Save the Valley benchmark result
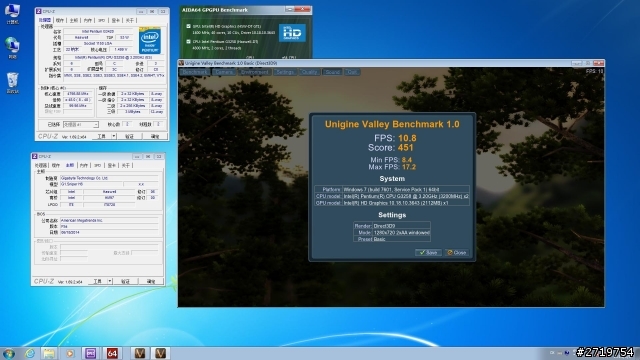The width and height of the screenshot is (640, 360). [x=428, y=253]
